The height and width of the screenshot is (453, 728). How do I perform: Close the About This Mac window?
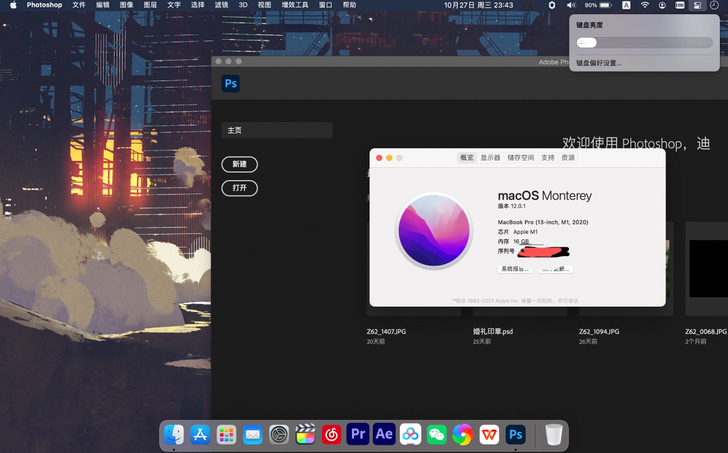[379, 158]
